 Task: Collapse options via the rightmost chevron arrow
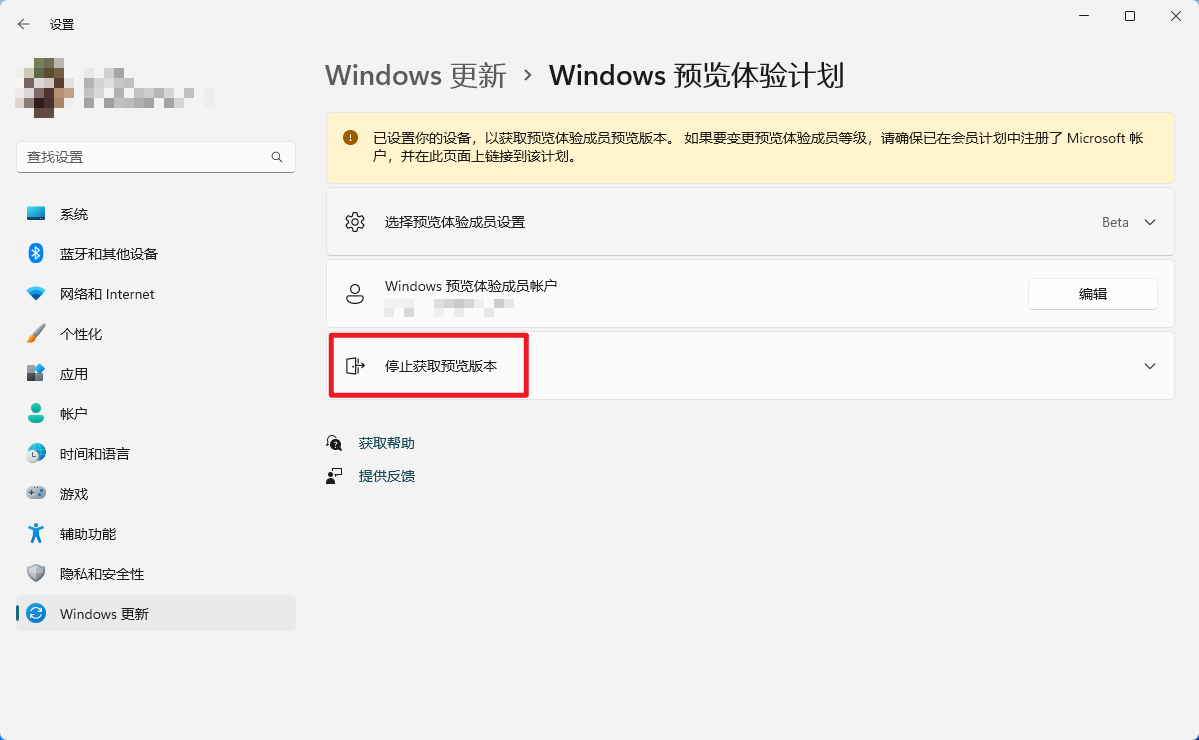tap(1148, 365)
